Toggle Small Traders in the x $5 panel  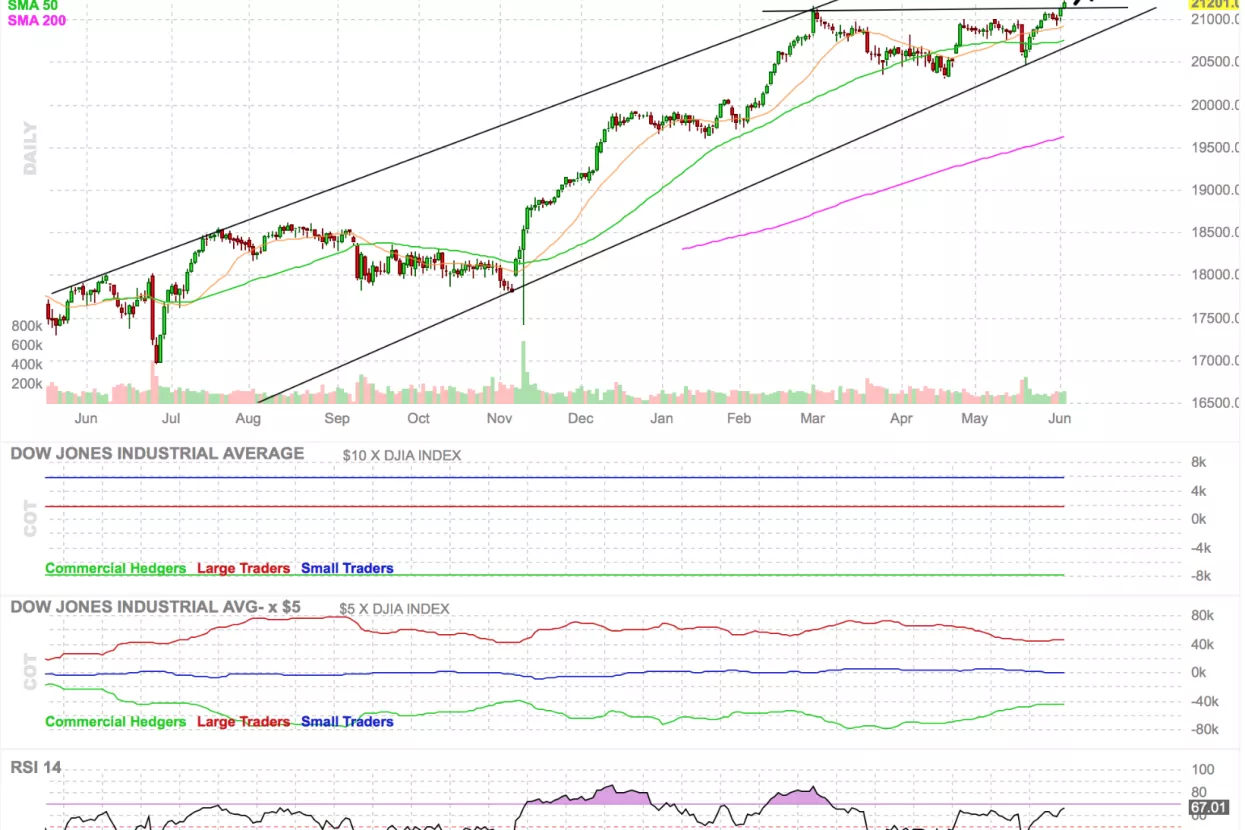(x=347, y=721)
